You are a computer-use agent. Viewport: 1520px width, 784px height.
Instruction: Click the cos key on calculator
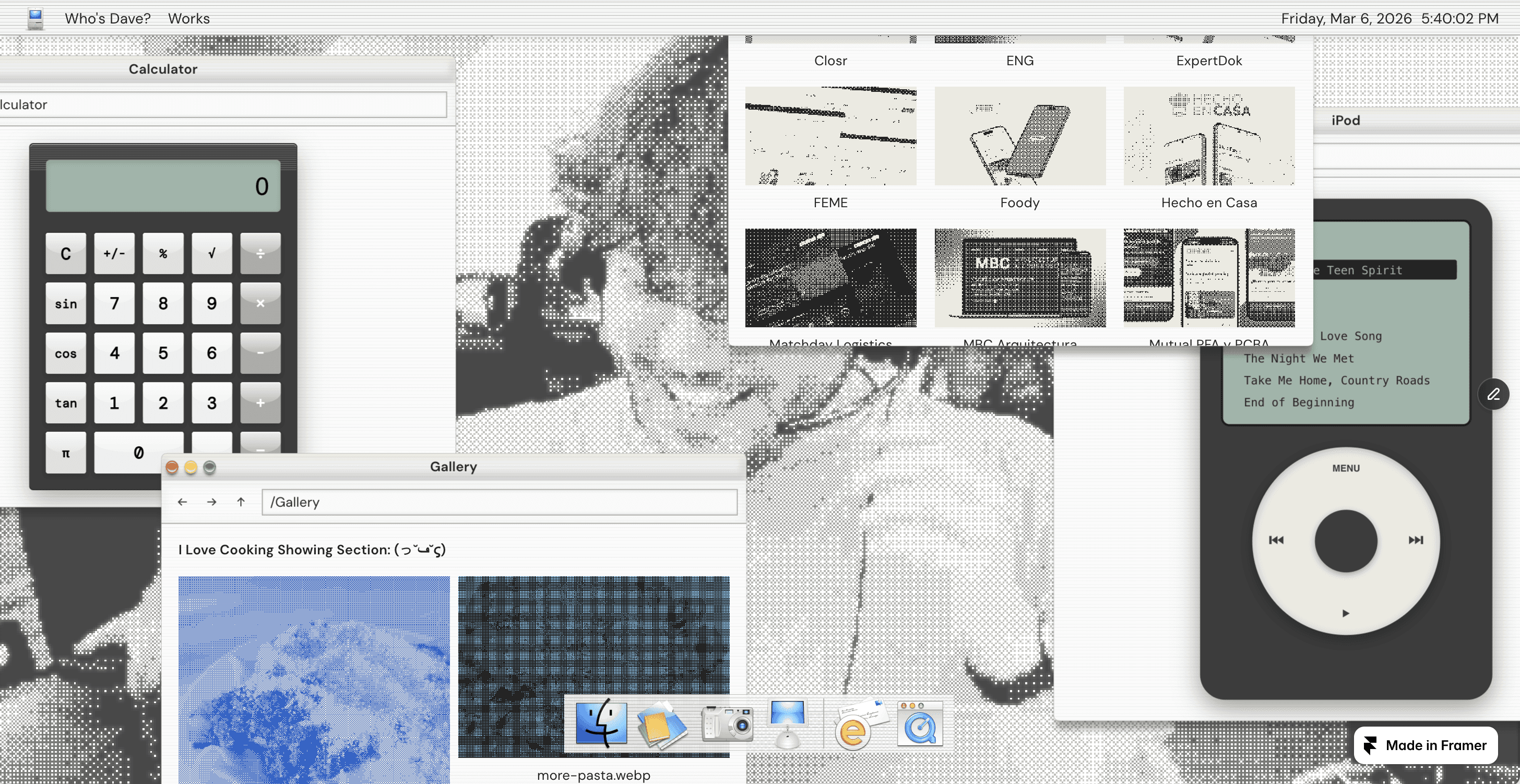(x=65, y=353)
